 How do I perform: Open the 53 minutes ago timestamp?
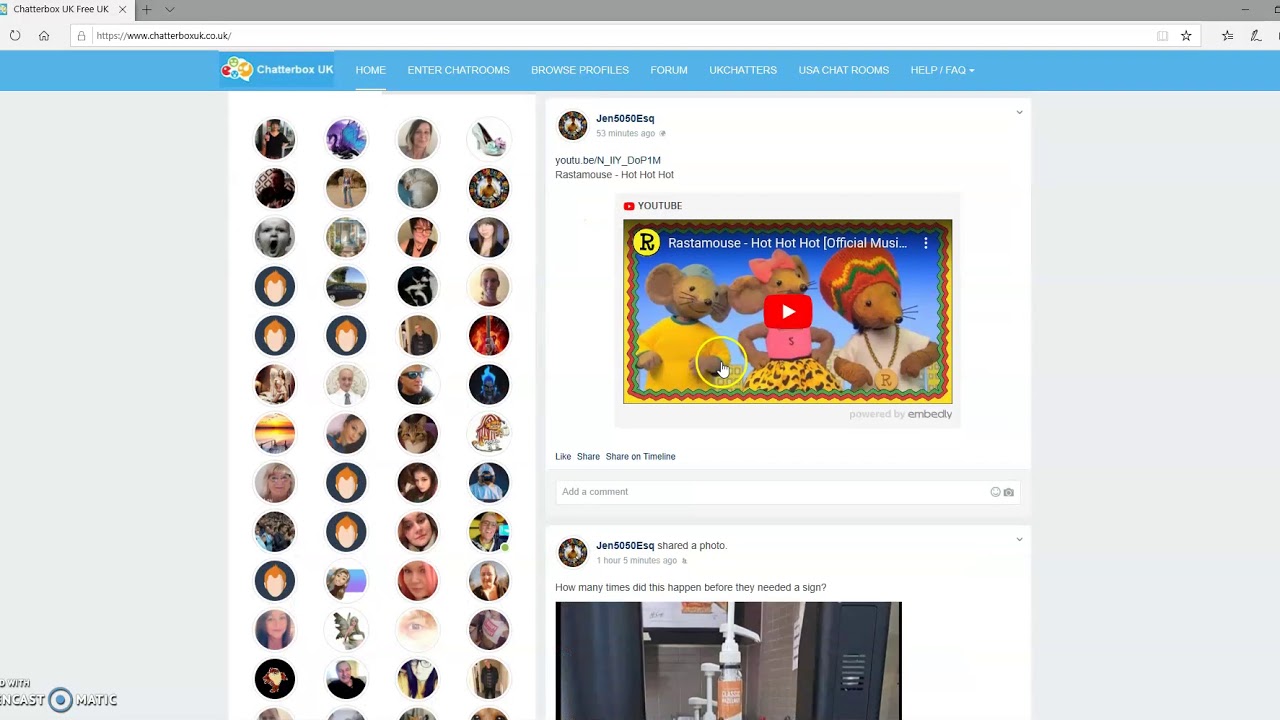click(x=625, y=133)
